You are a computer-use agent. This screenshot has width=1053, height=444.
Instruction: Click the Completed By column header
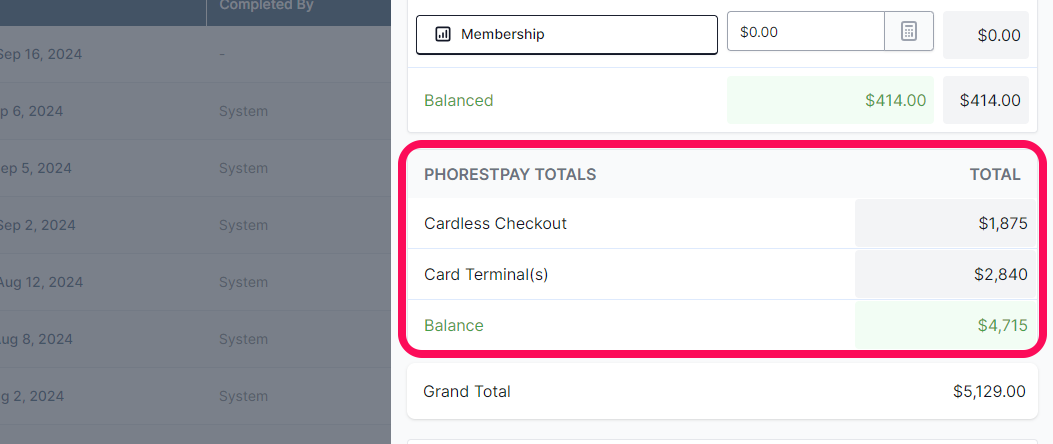(267, 5)
